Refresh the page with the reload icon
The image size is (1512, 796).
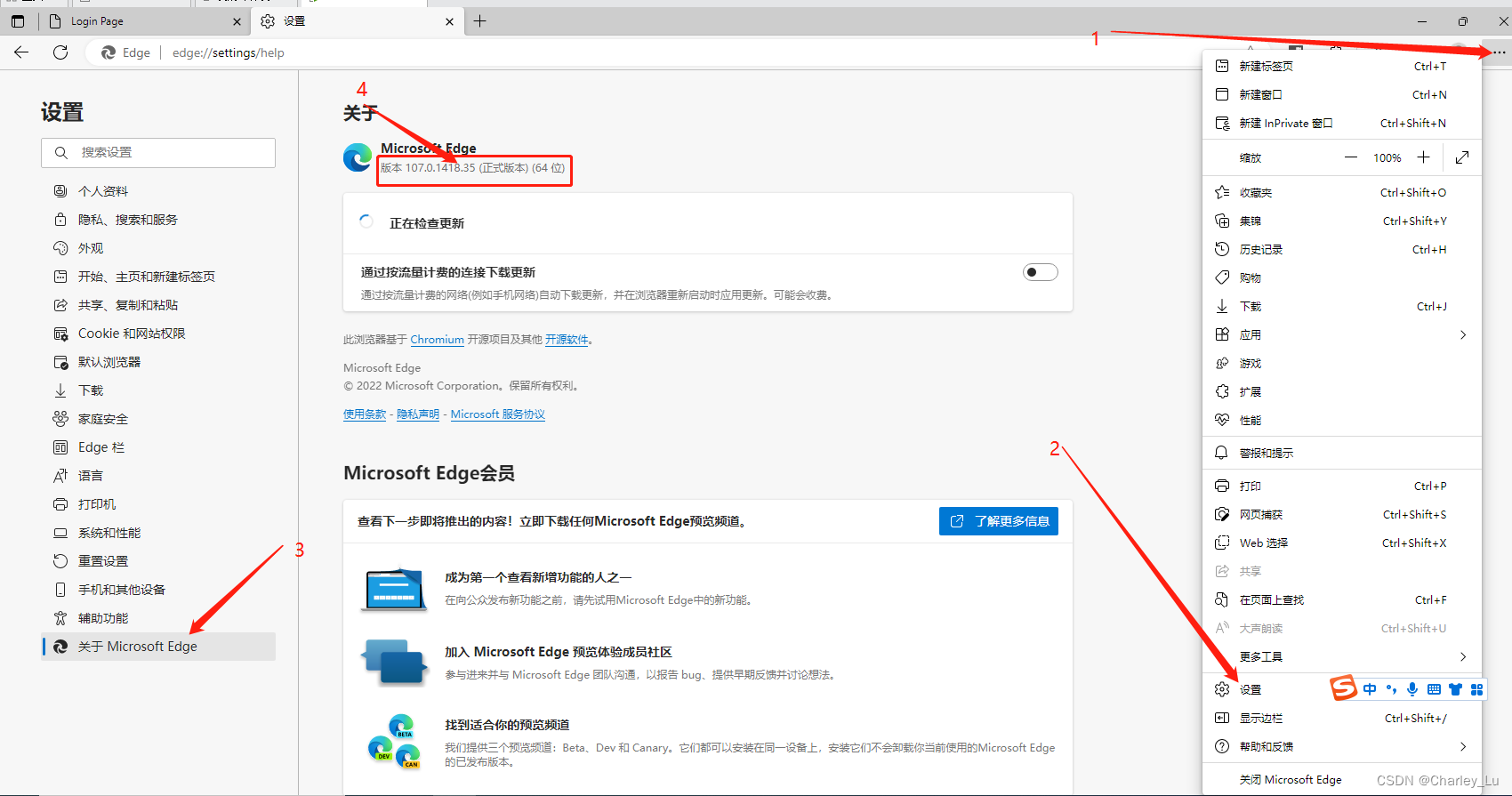click(x=60, y=52)
